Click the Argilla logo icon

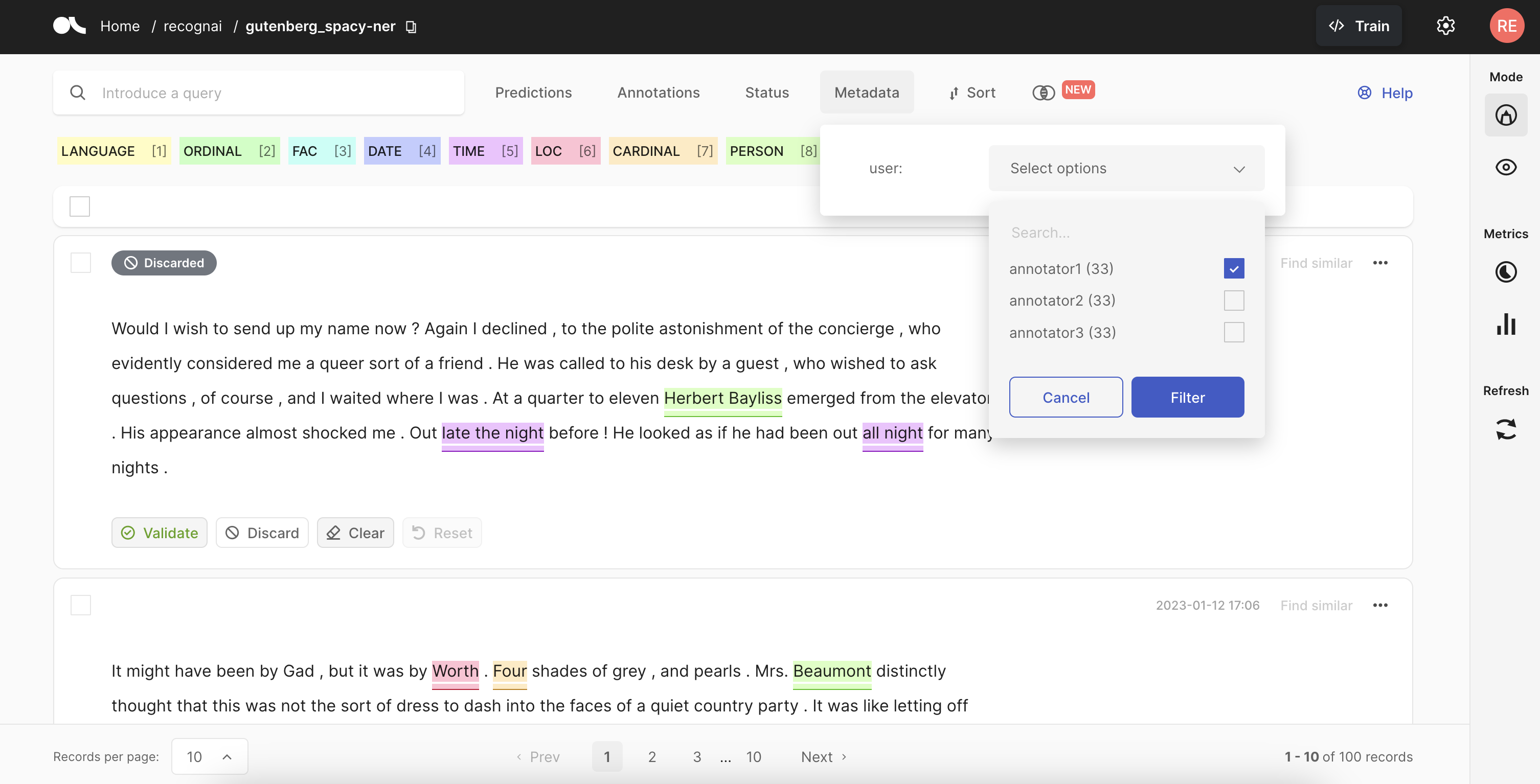[x=70, y=26]
